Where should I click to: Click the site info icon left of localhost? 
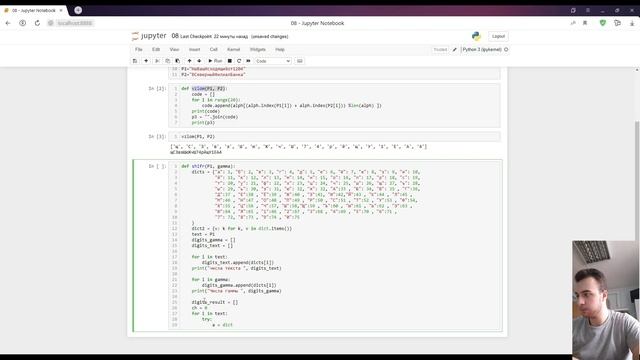coord(51,23)
